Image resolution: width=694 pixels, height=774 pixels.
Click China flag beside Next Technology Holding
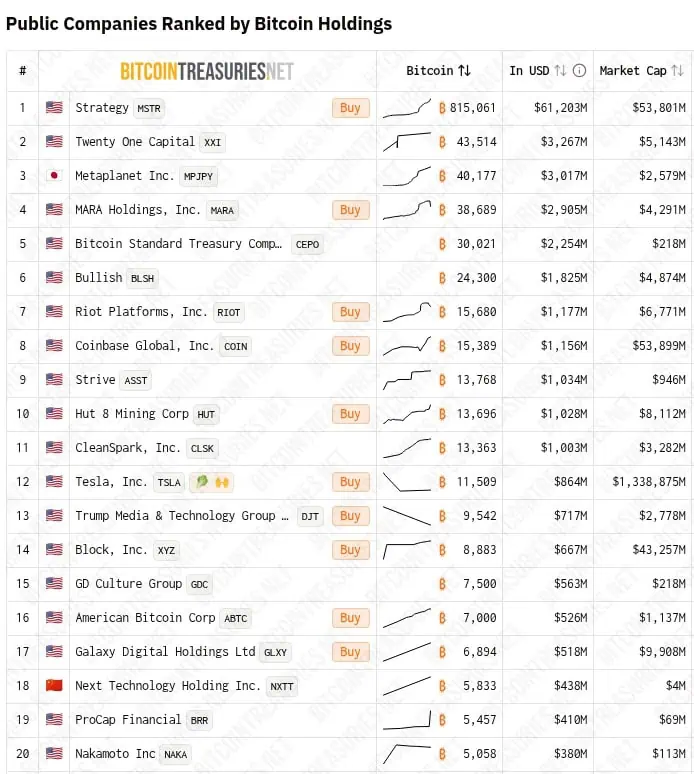click(x=54, y=686)
